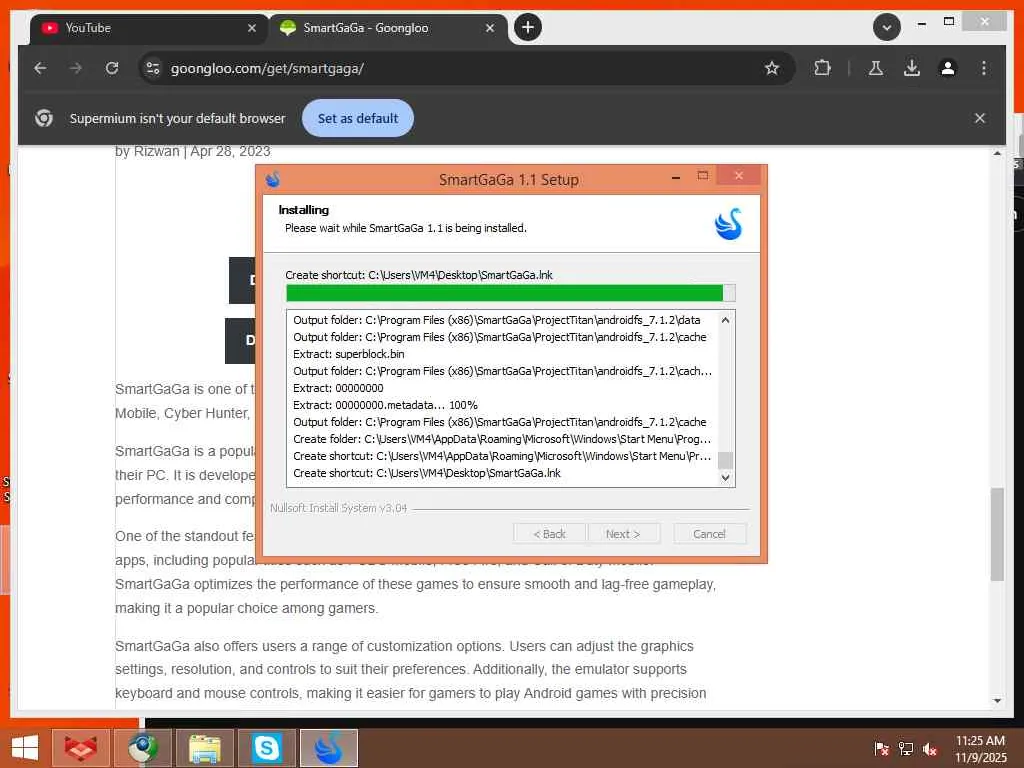Bookmark this page with star icon
The width and height of the screenshot is (1024, 768).
tap(772, 68)
